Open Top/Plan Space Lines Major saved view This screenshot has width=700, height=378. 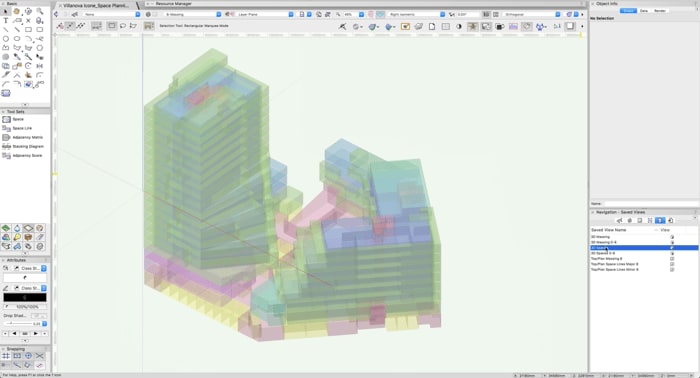pyautogui.click(x=615, y=264)
